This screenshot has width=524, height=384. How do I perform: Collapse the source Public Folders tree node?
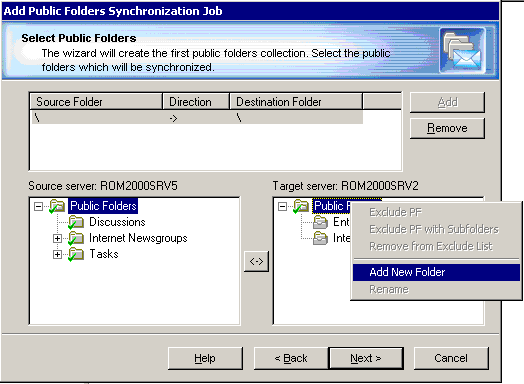click(38, 207)
